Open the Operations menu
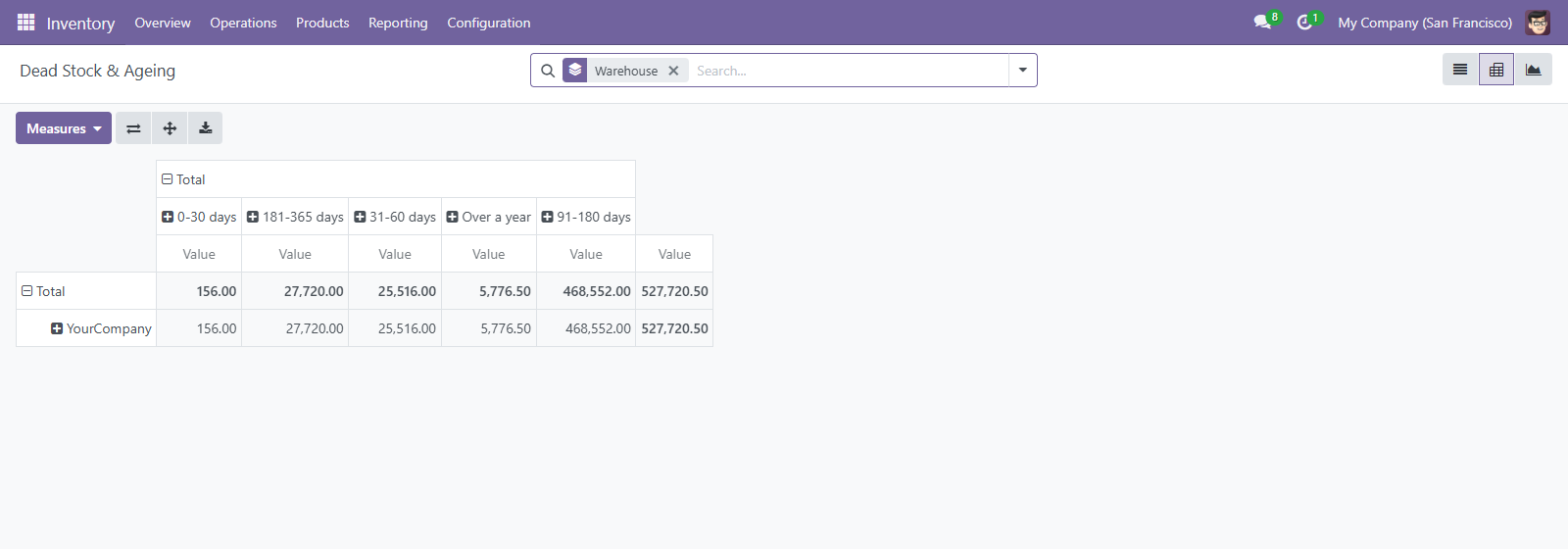This screenshot has width=1568, height=549. tap(243, 23)
